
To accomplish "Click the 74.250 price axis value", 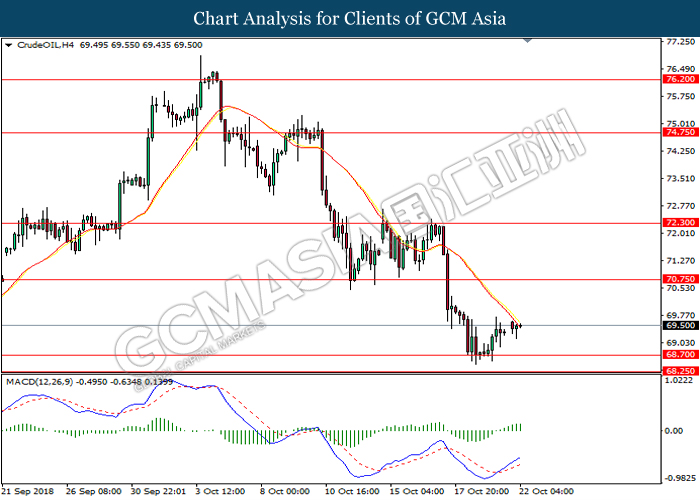I will [x=680, y=151].
